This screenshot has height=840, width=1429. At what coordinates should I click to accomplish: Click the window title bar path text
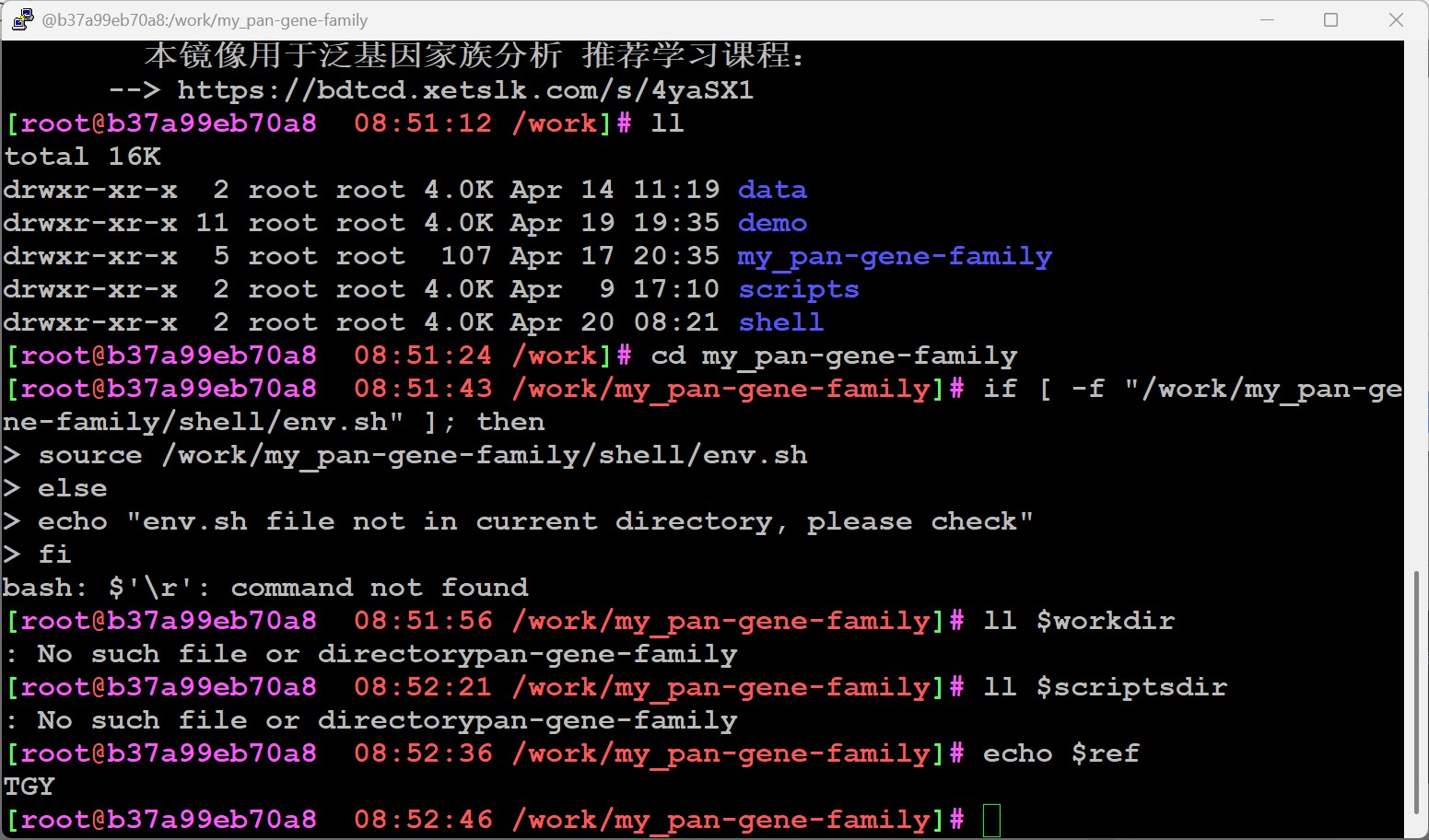(x=205, y=20)
